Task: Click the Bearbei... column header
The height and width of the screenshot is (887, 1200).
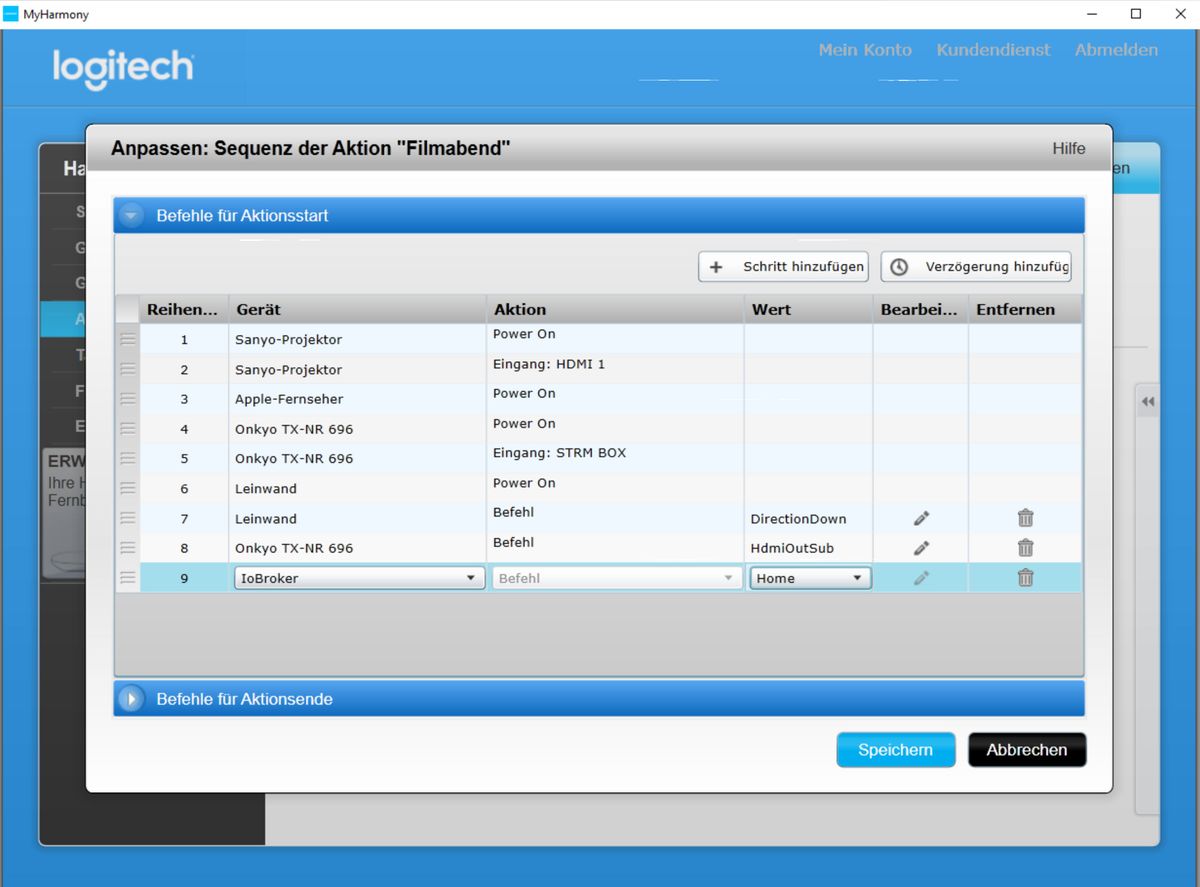Action: pos(921,309)
